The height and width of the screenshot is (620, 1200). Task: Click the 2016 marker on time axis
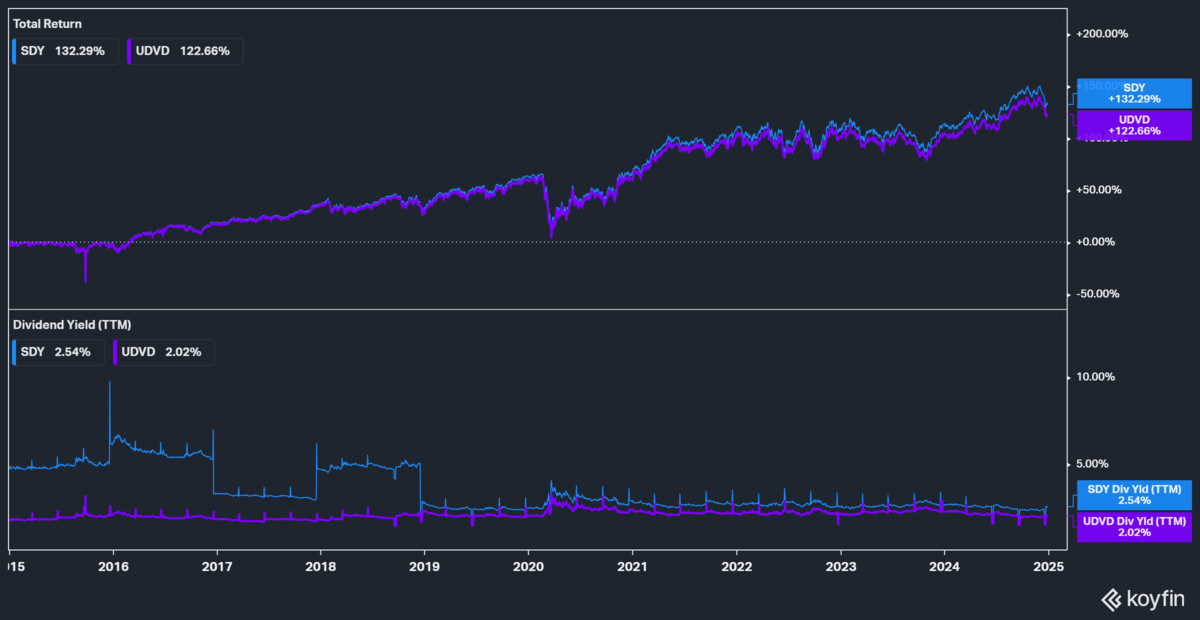[x=112, y=564]
